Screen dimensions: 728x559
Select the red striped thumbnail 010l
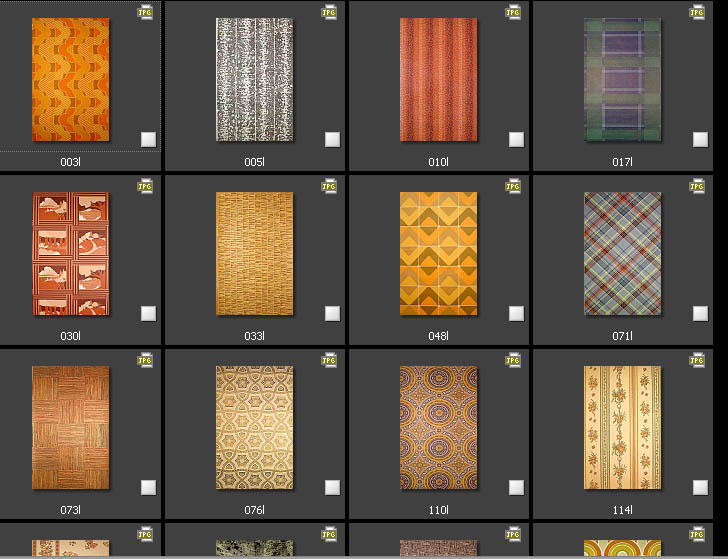438,79
